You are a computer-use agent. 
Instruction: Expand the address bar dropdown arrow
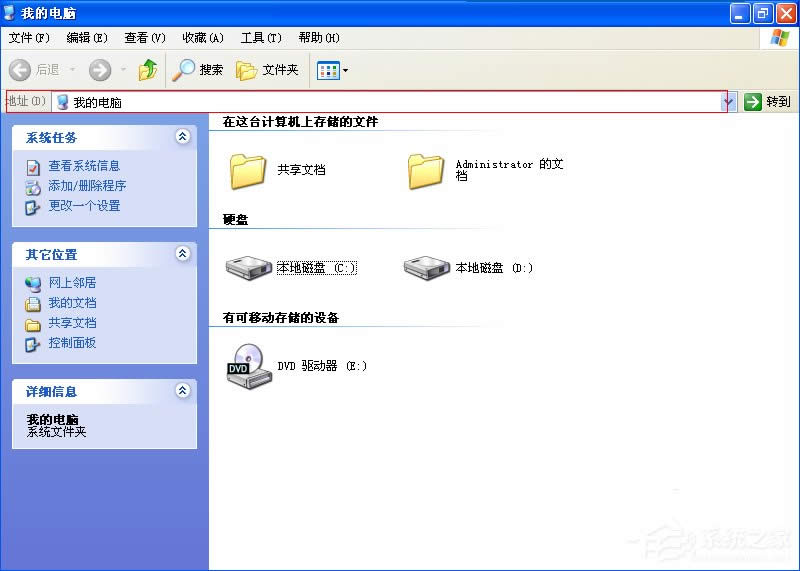tap(729, 102)
